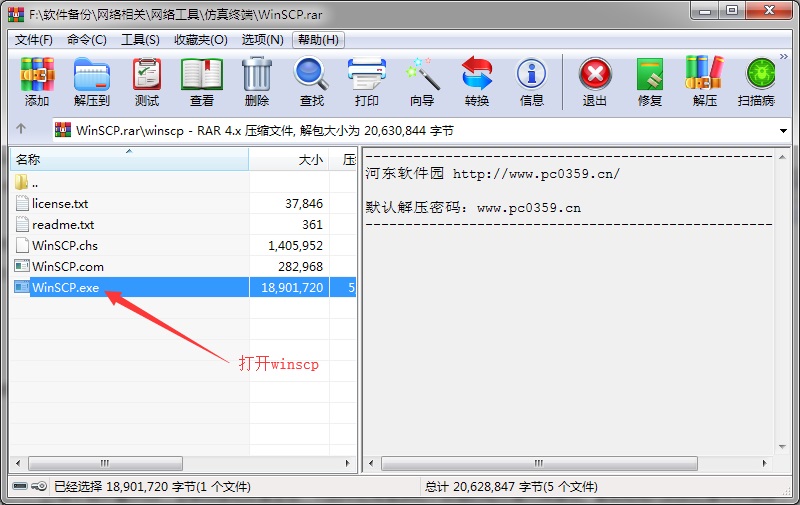The height and width of the screenshot is (505, 800).
Task: Click the WinSCP.exe file icon
Action: pyautogui.click(x=22, y=287)
